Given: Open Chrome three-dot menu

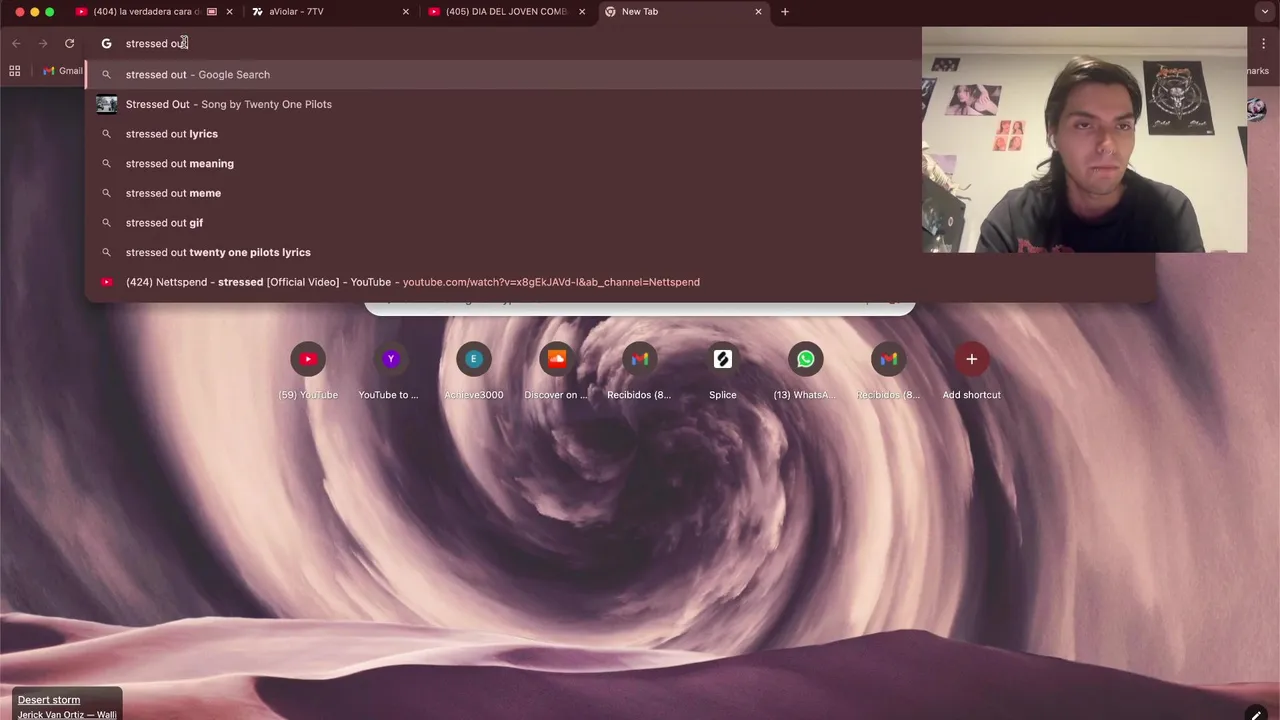Looking at the screenshot, I should click(x=1264, y=43).
